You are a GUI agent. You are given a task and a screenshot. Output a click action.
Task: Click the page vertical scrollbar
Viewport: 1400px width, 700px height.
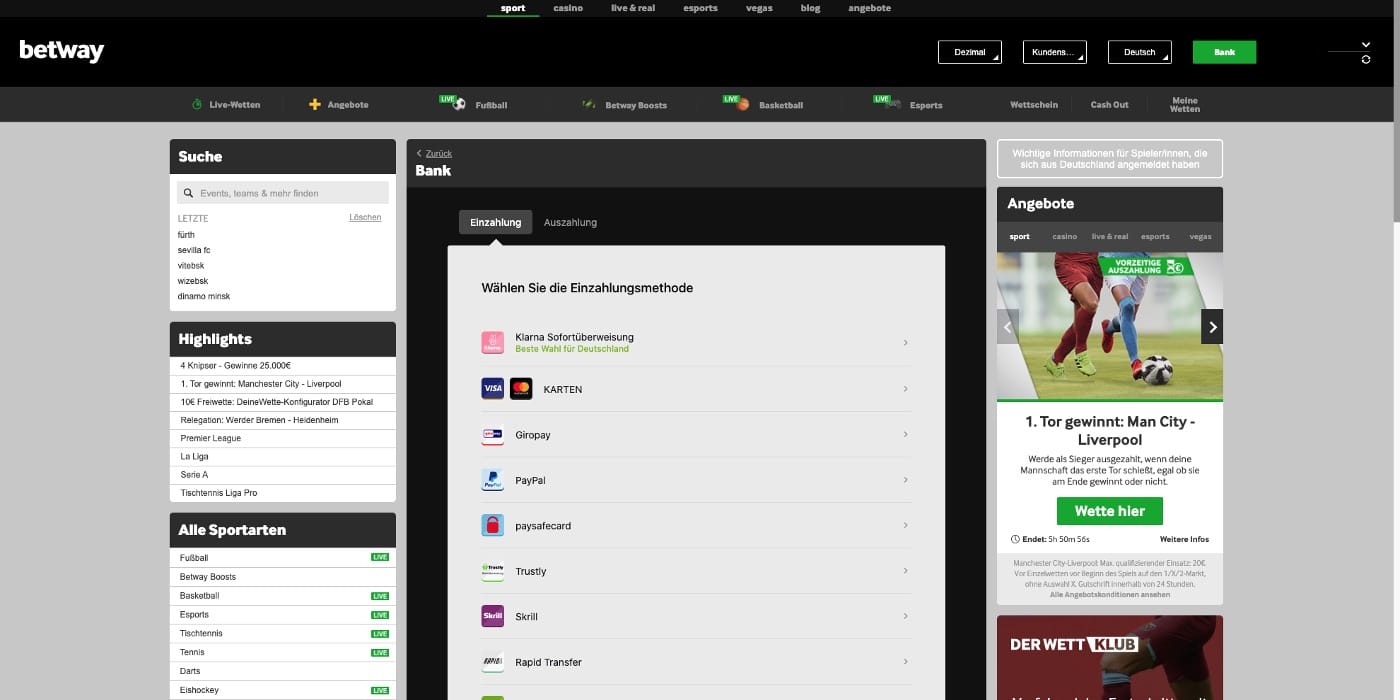1395,110
